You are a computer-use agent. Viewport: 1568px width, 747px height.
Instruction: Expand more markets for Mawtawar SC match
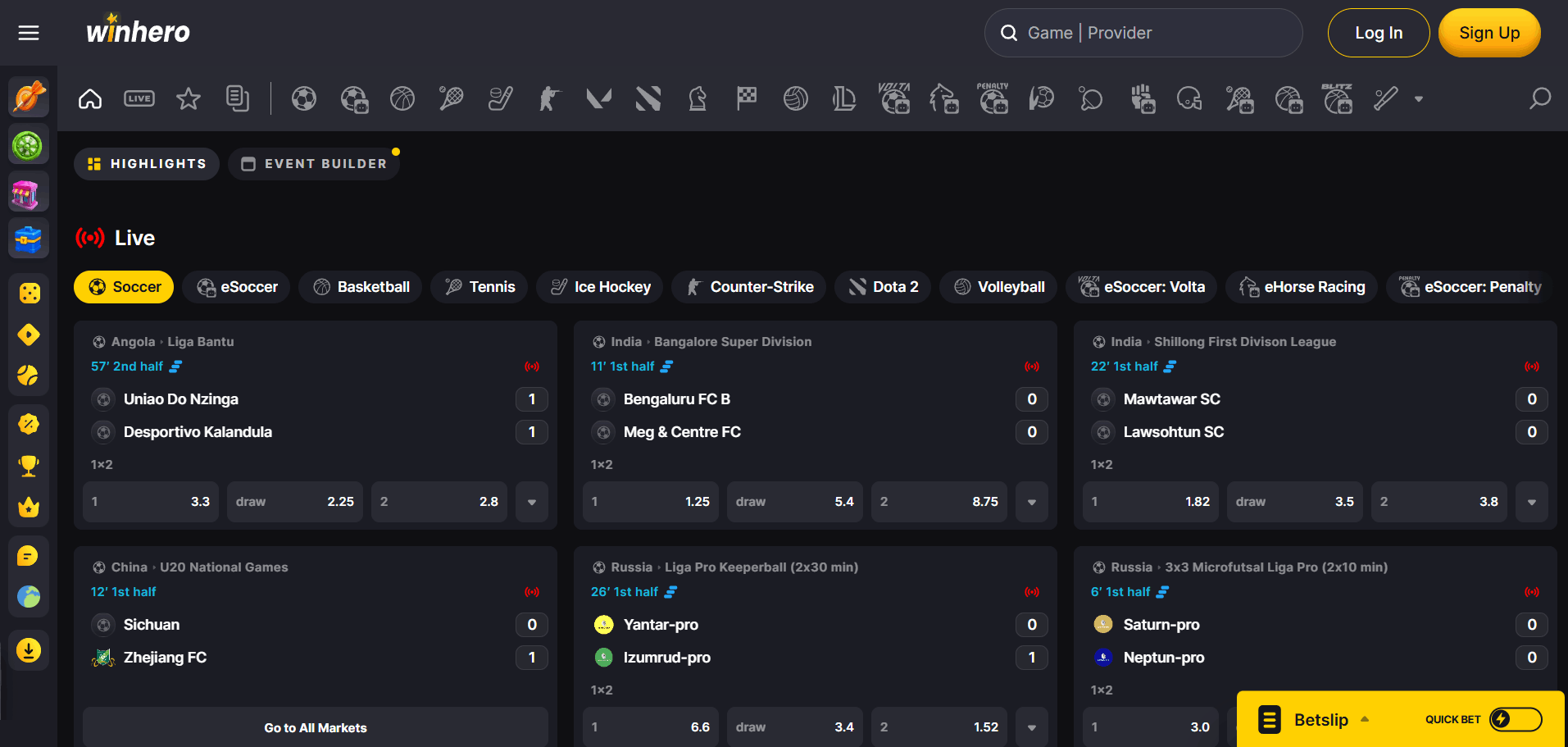coord(1532,502)
